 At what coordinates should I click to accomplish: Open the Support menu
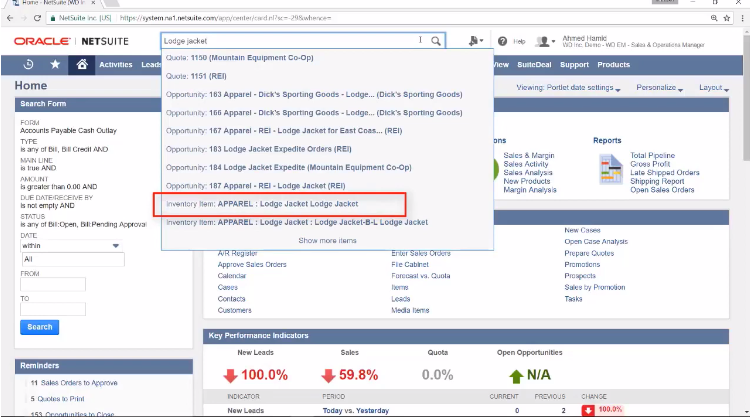click(x=574, y=65)
